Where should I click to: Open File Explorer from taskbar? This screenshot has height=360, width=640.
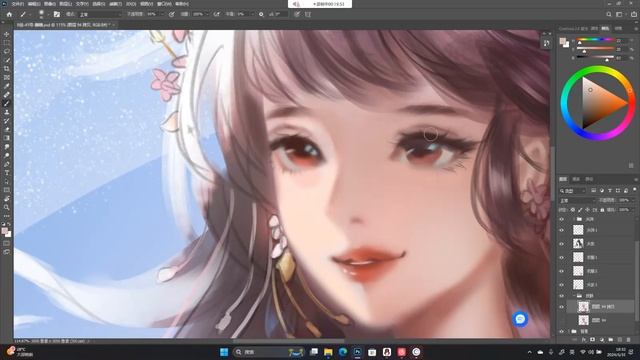[328, 352]
